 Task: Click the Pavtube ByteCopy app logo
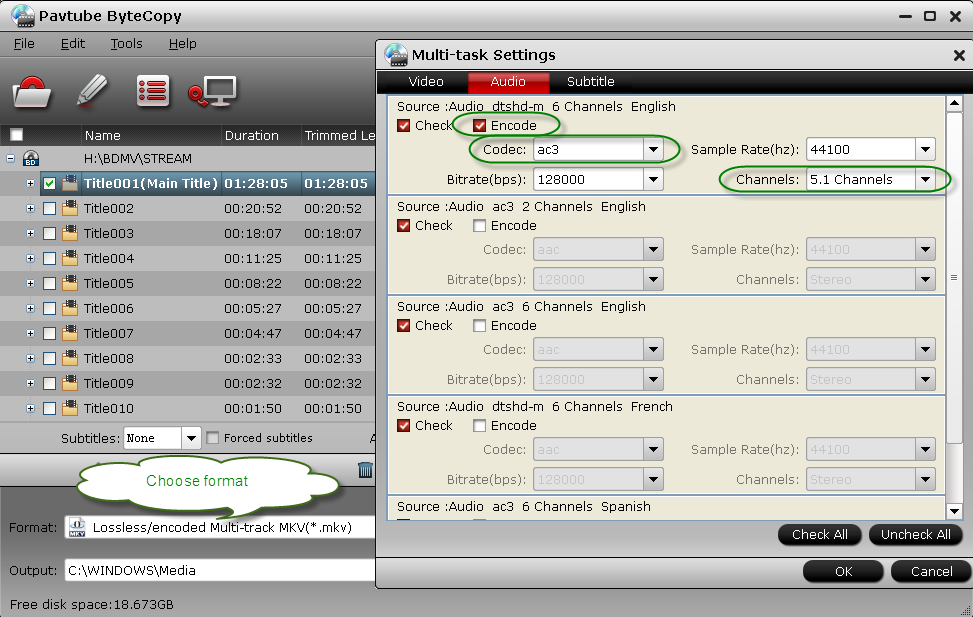tap(22, 16)
